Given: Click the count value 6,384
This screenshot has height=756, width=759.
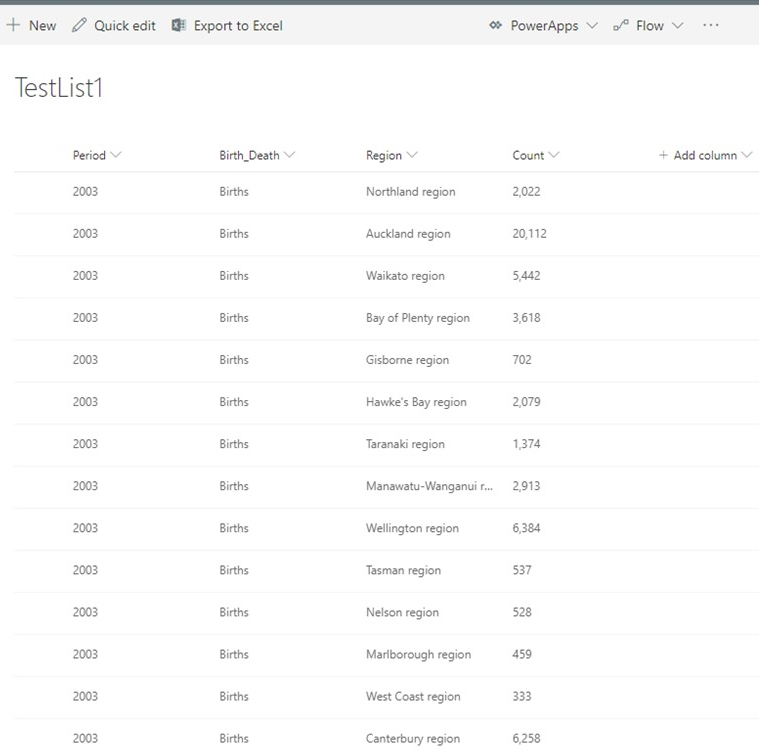Looking at the screenshot, I should [x=526, y=528].
